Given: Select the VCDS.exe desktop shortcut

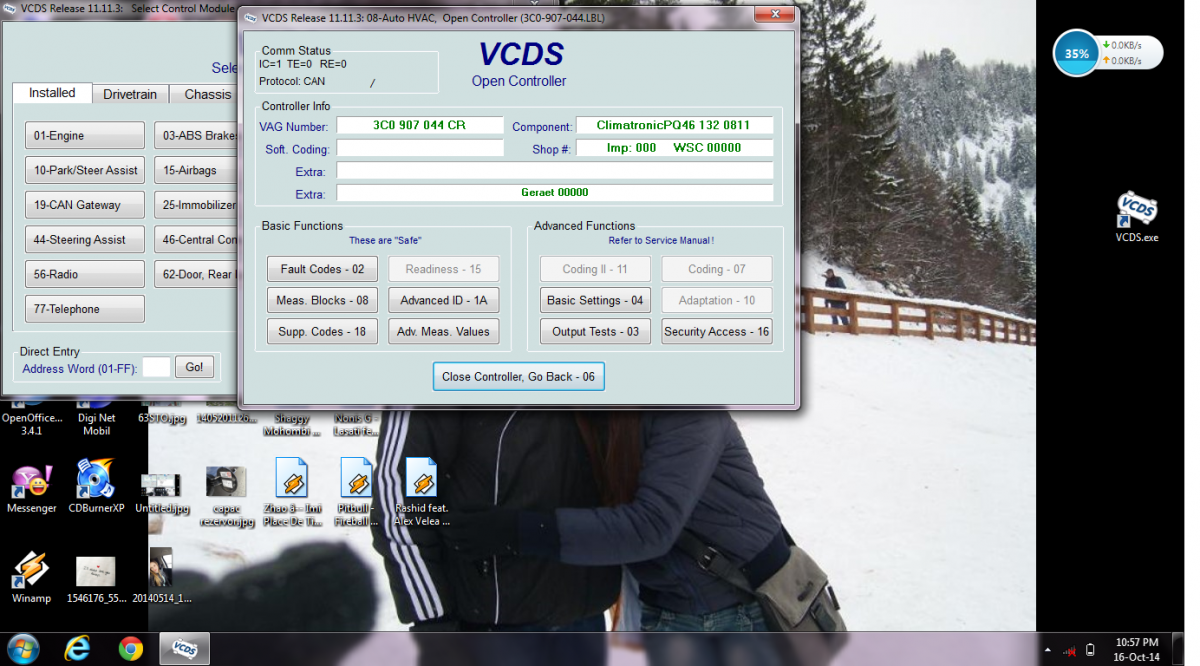Looking at the screenshot, I should [x=1137, y=218].
